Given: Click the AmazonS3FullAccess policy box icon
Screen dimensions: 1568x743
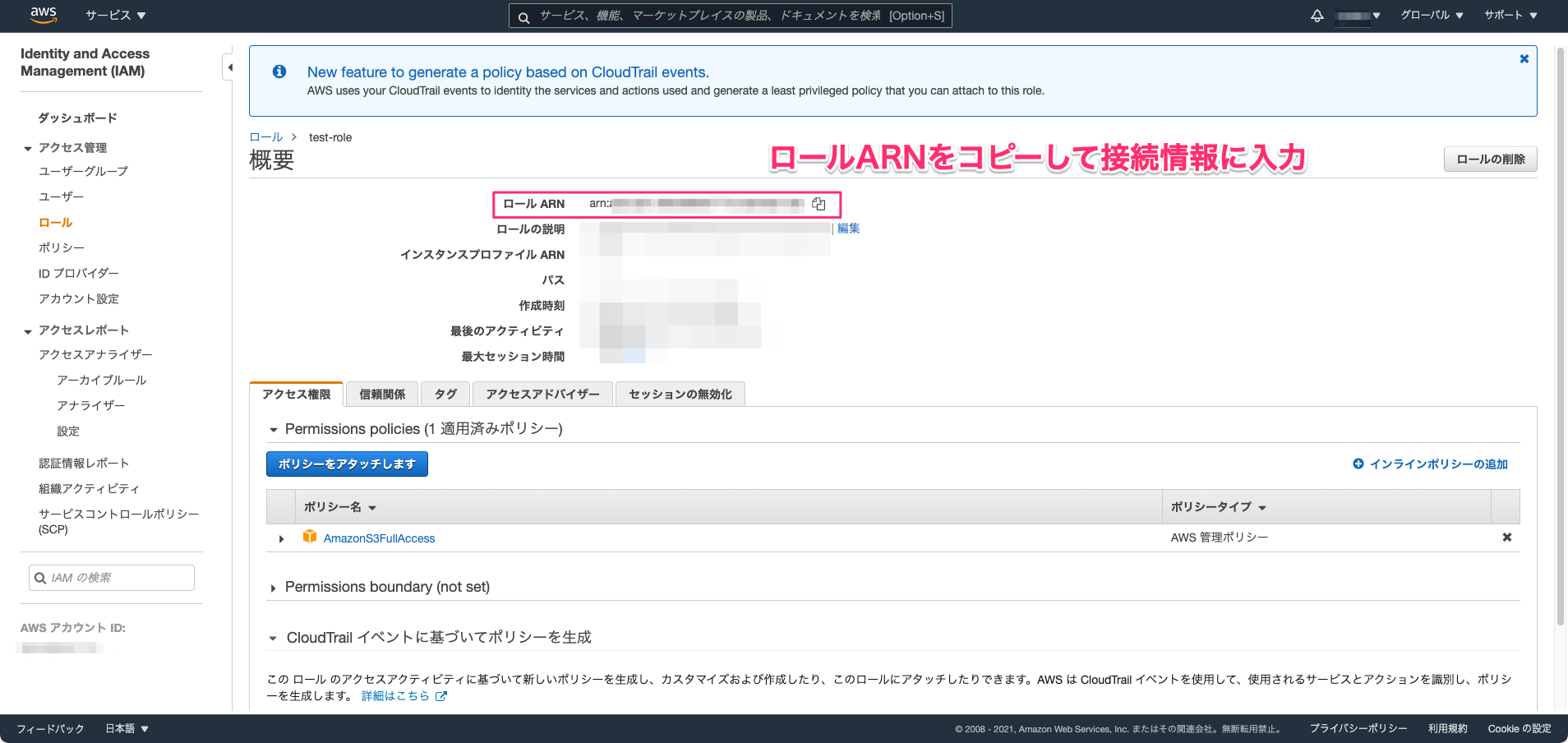Looking at the screenshot, I should pos(310,537).
